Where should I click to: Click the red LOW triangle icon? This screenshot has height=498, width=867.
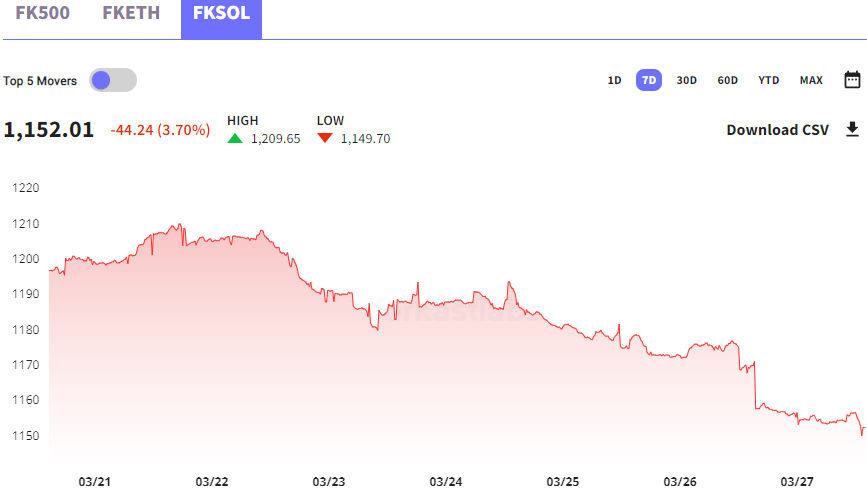[324, 139]
